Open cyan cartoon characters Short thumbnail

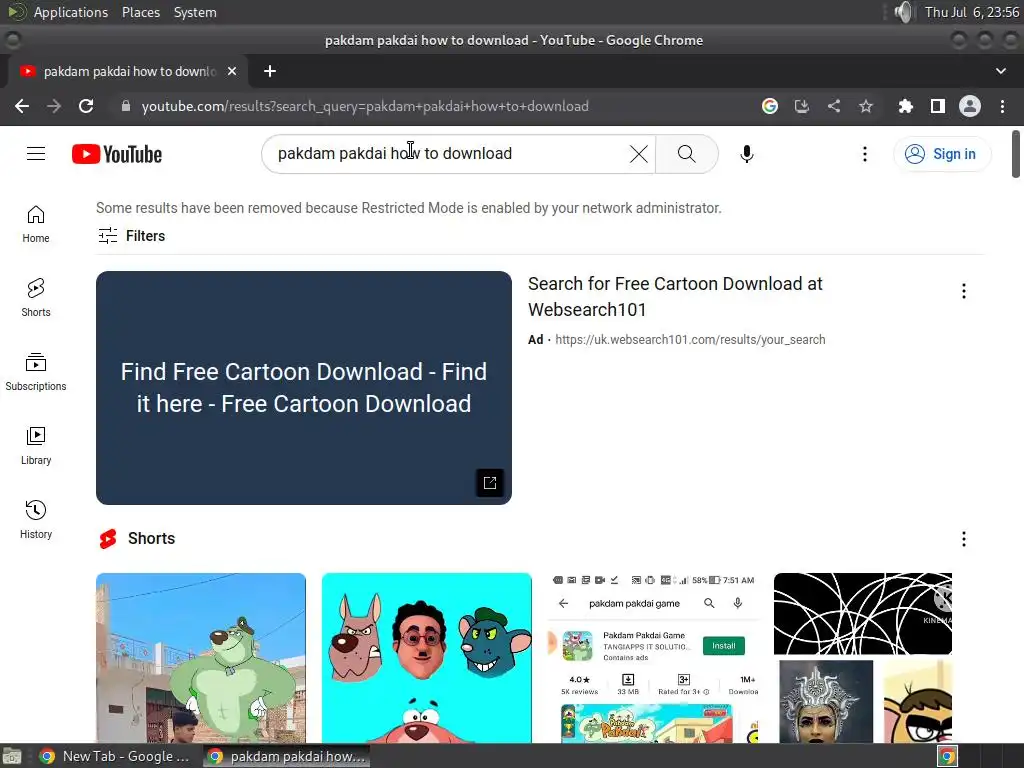[x=426, y=658]
